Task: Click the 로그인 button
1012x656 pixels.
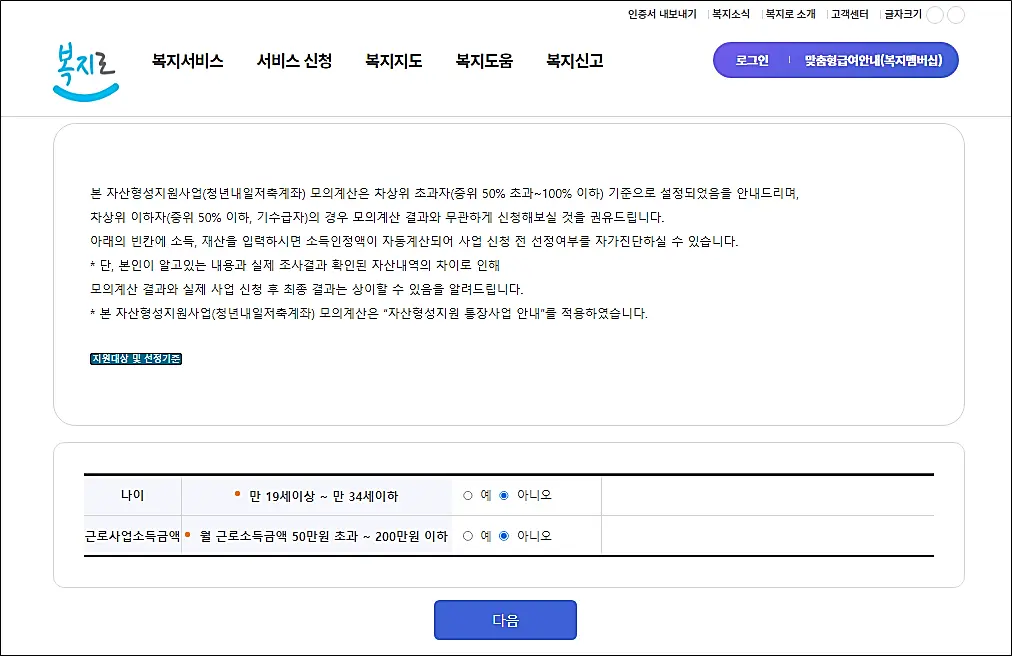Action: pos(750,60)
